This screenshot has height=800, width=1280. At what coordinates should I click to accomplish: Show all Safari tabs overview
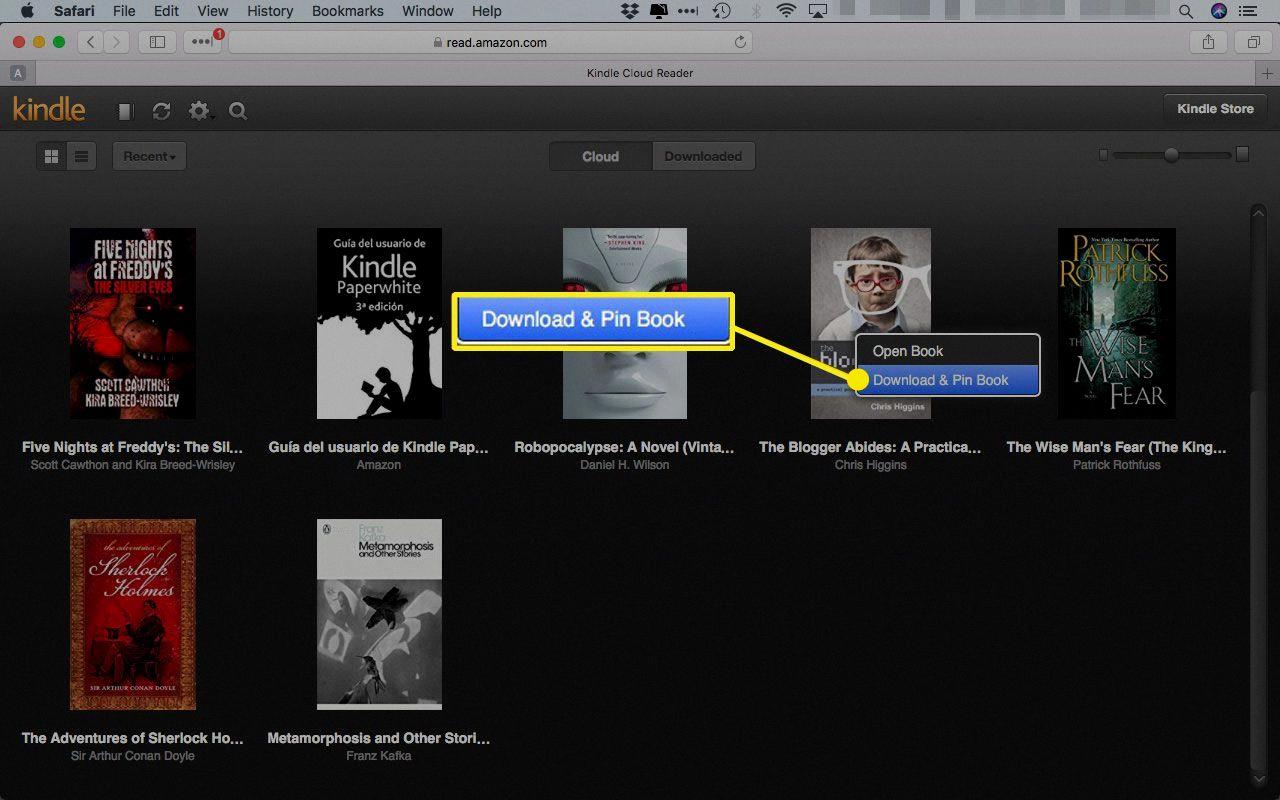pos(1253,42)
